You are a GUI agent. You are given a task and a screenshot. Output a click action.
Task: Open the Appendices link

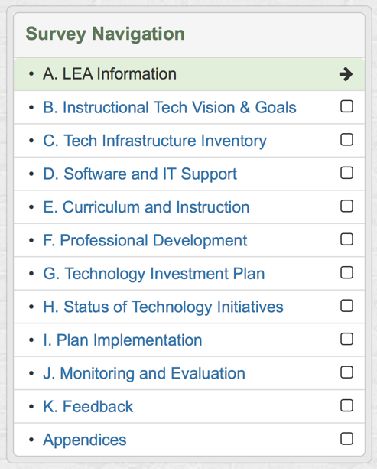tap(85, 440)
